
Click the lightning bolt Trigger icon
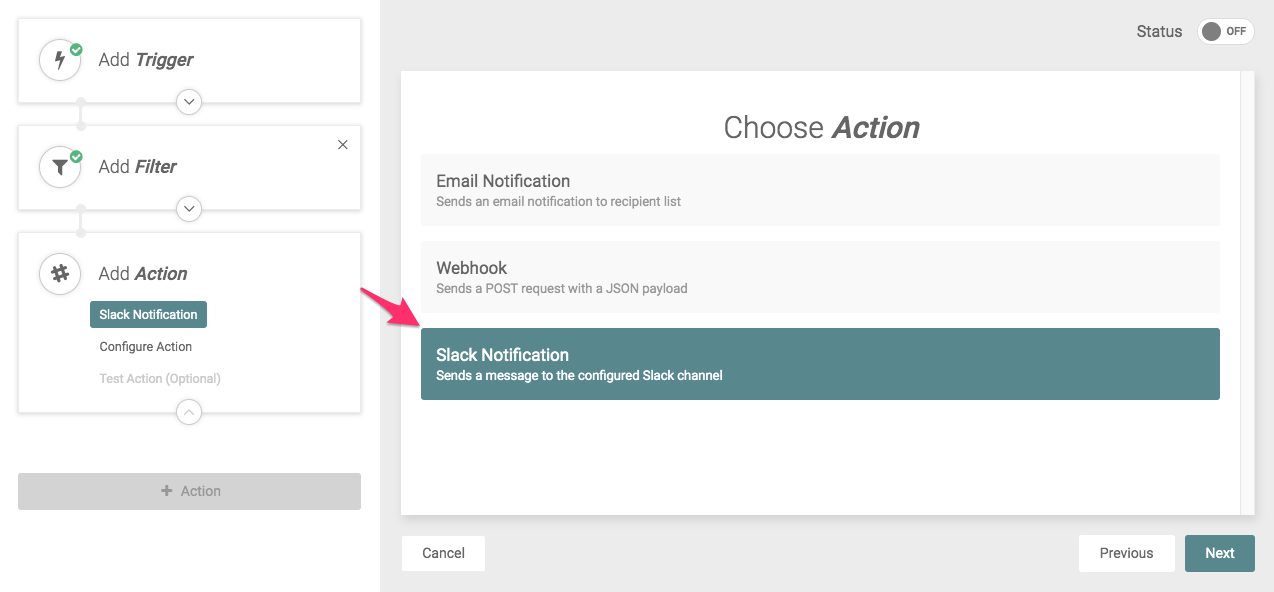coord(60,60)
